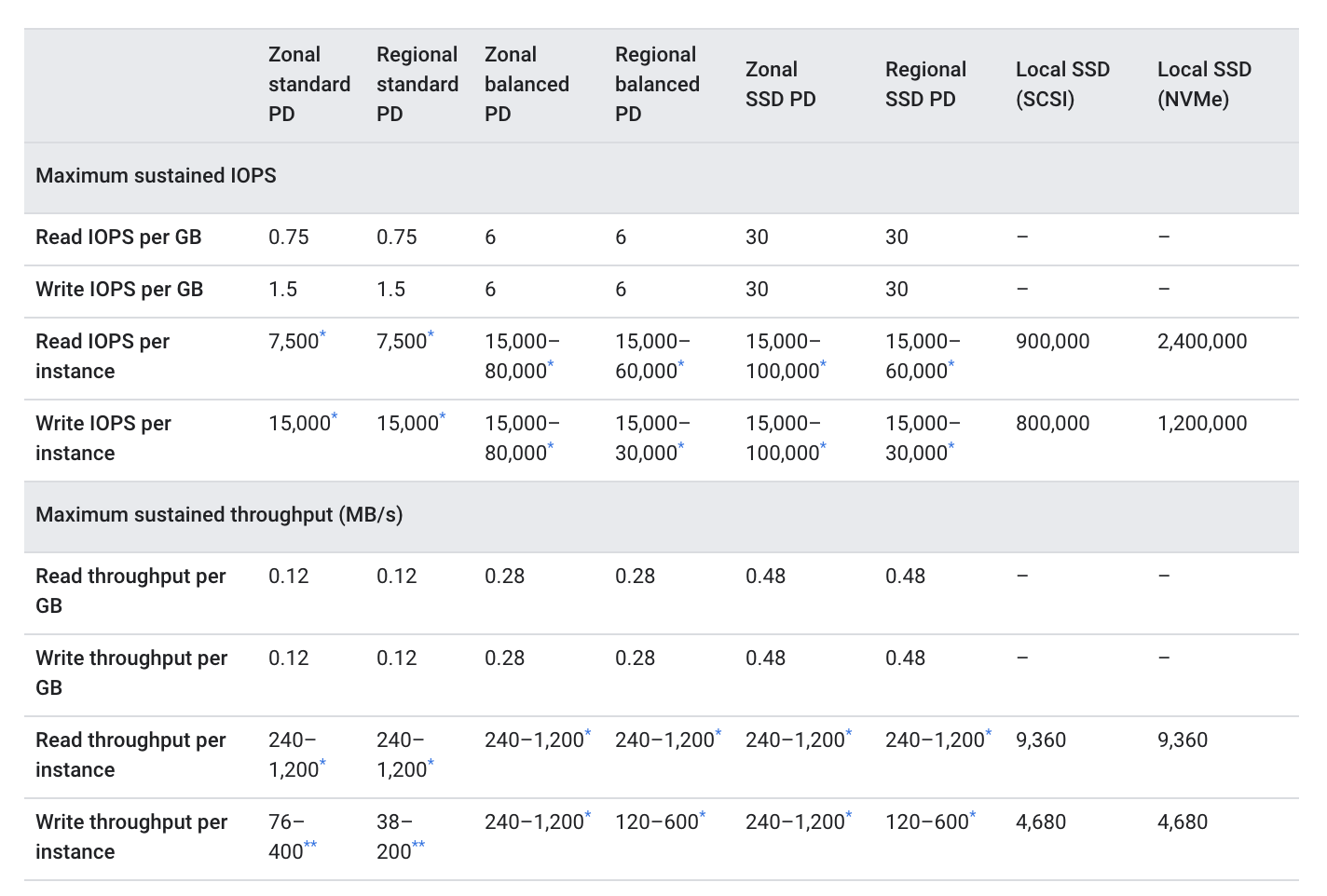The image size is (1327, 896).
Task: Click the 0.48 write throughput under Regional SSD PD
Action: point(906,658)
